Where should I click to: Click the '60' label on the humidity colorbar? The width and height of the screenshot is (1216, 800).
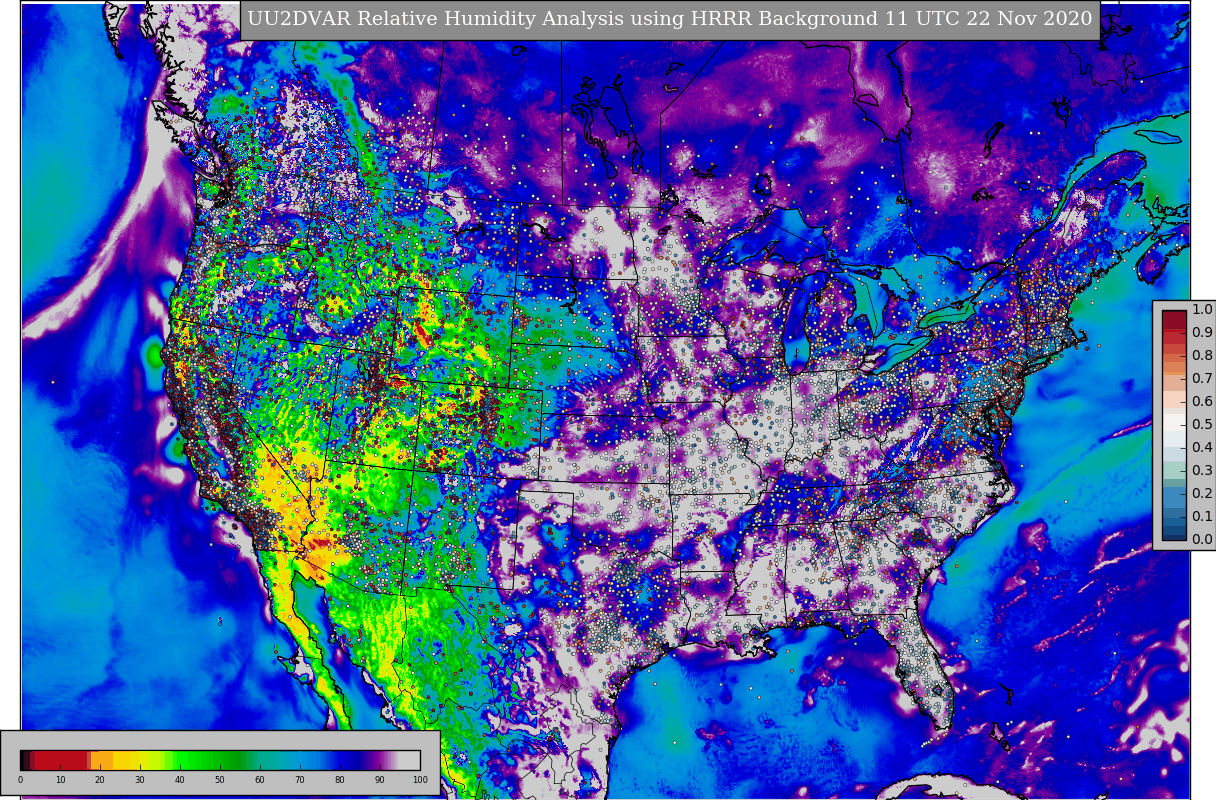tap(260, 780)
